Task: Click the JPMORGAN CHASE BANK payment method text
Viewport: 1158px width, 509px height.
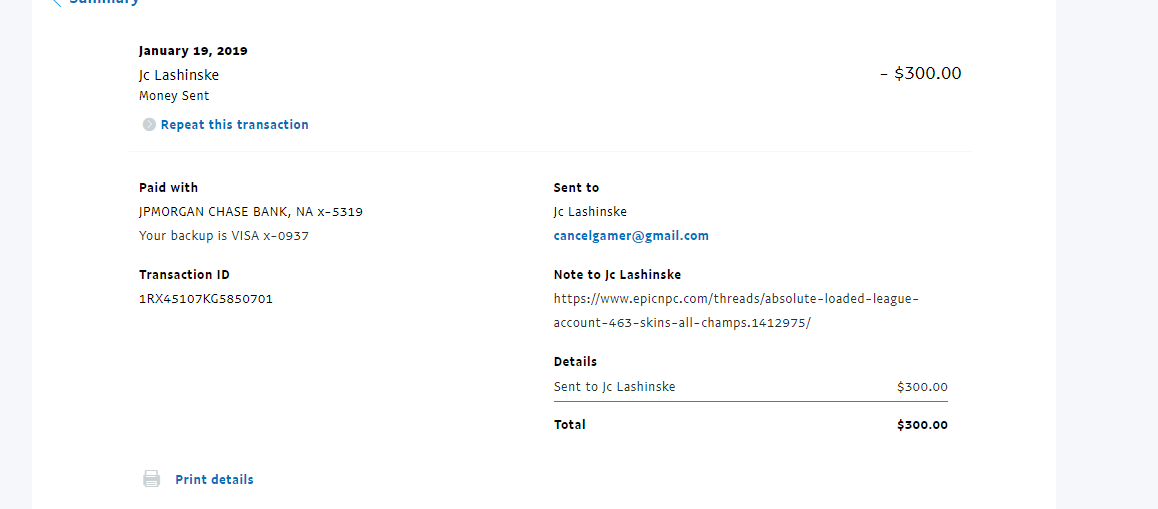Action: click(250, 212)
